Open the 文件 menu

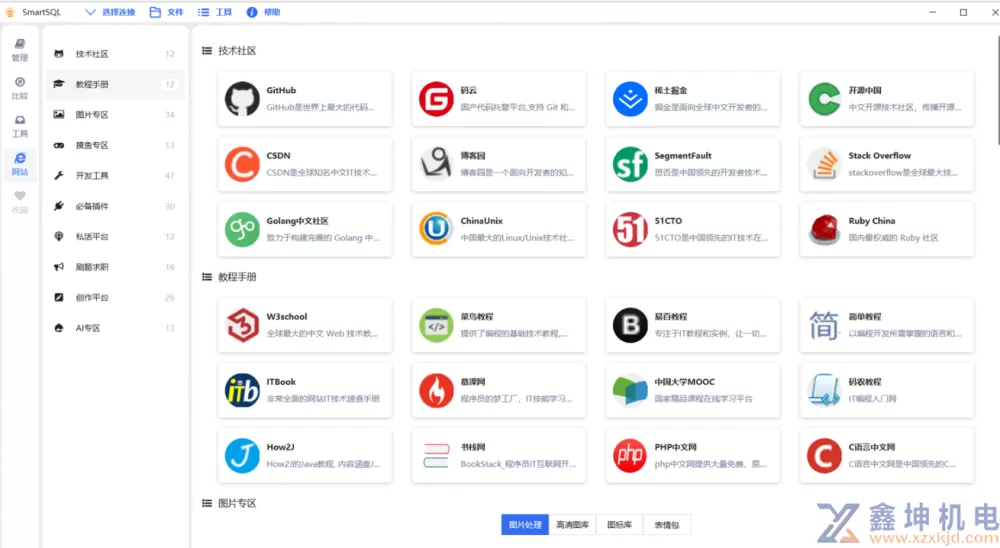click(166, 12)
